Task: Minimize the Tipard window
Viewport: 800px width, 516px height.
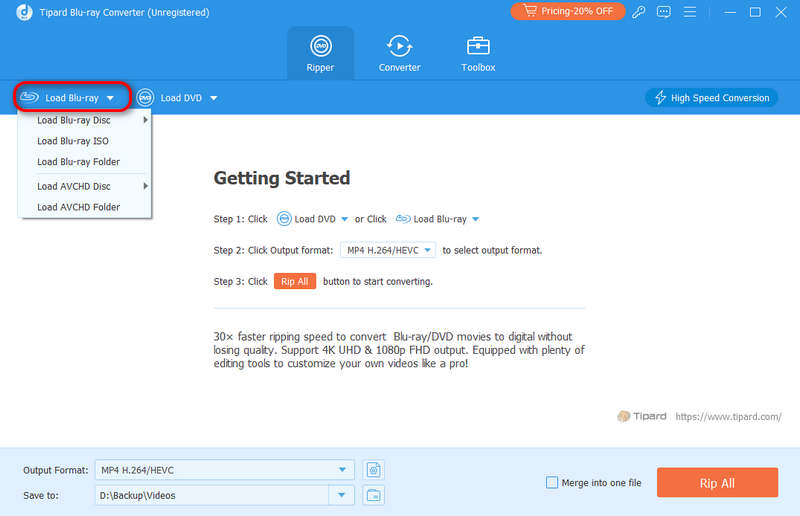Action: [730, 12]
